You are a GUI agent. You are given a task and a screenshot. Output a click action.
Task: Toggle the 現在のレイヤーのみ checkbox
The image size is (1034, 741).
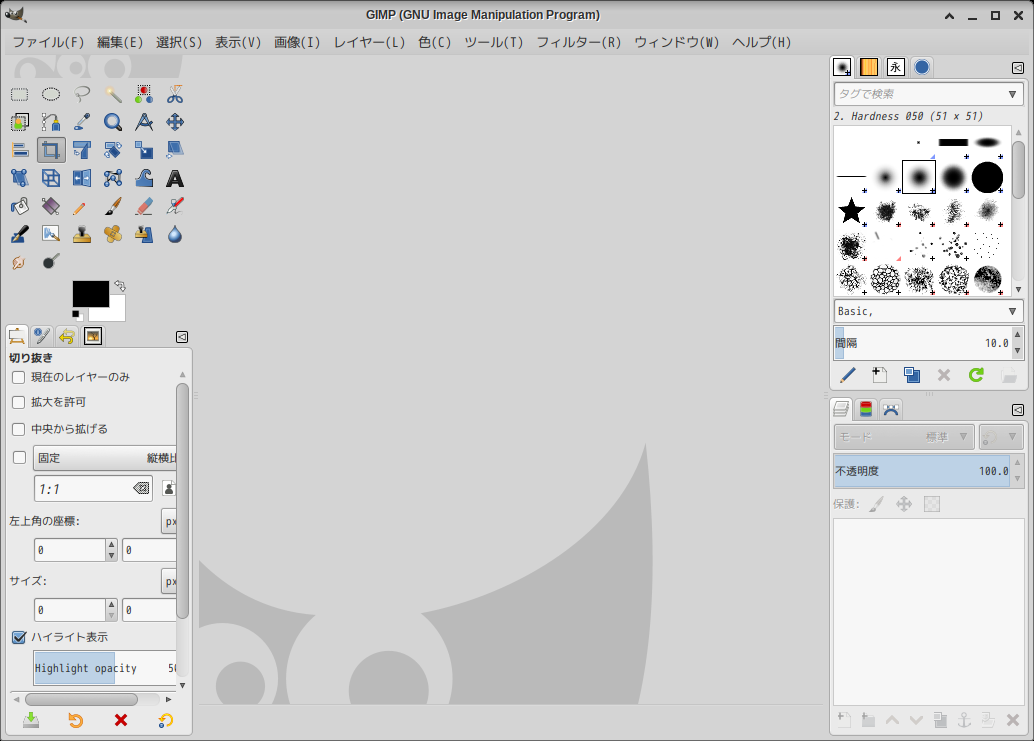point(18,377)
